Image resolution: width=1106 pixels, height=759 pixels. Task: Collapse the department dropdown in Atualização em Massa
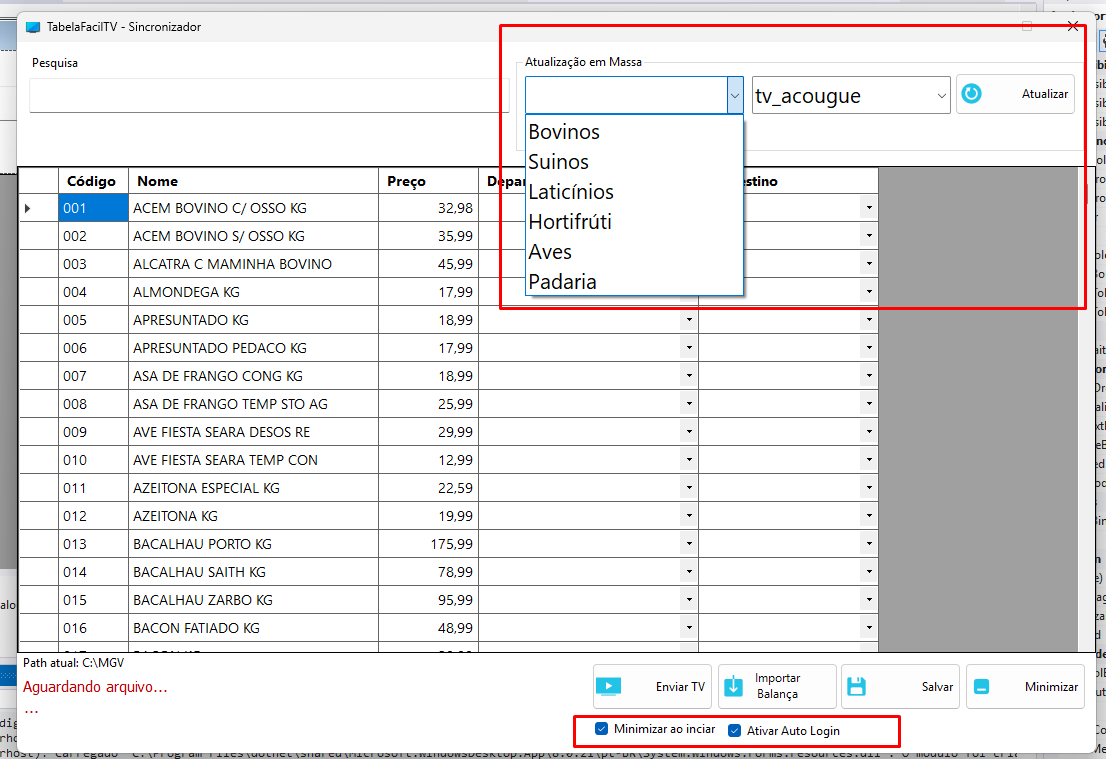(735, 96)
